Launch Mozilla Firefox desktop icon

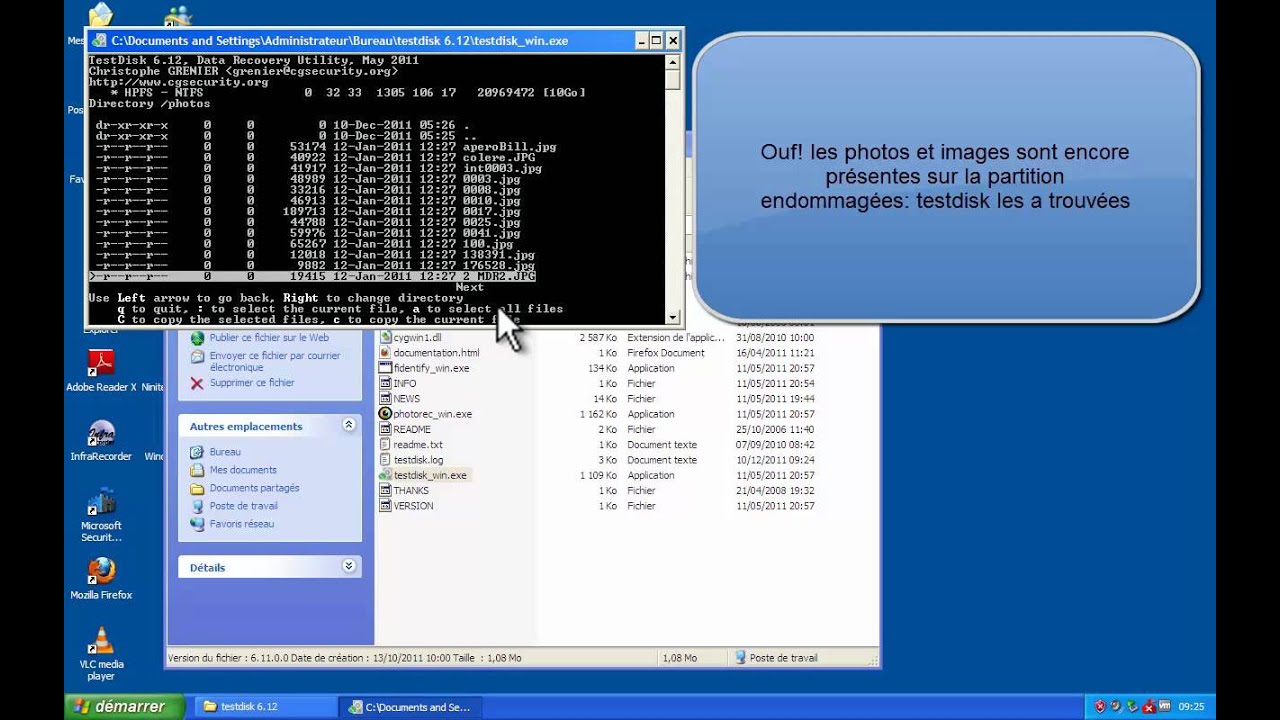pyautogui.click(x=101, y=571)
